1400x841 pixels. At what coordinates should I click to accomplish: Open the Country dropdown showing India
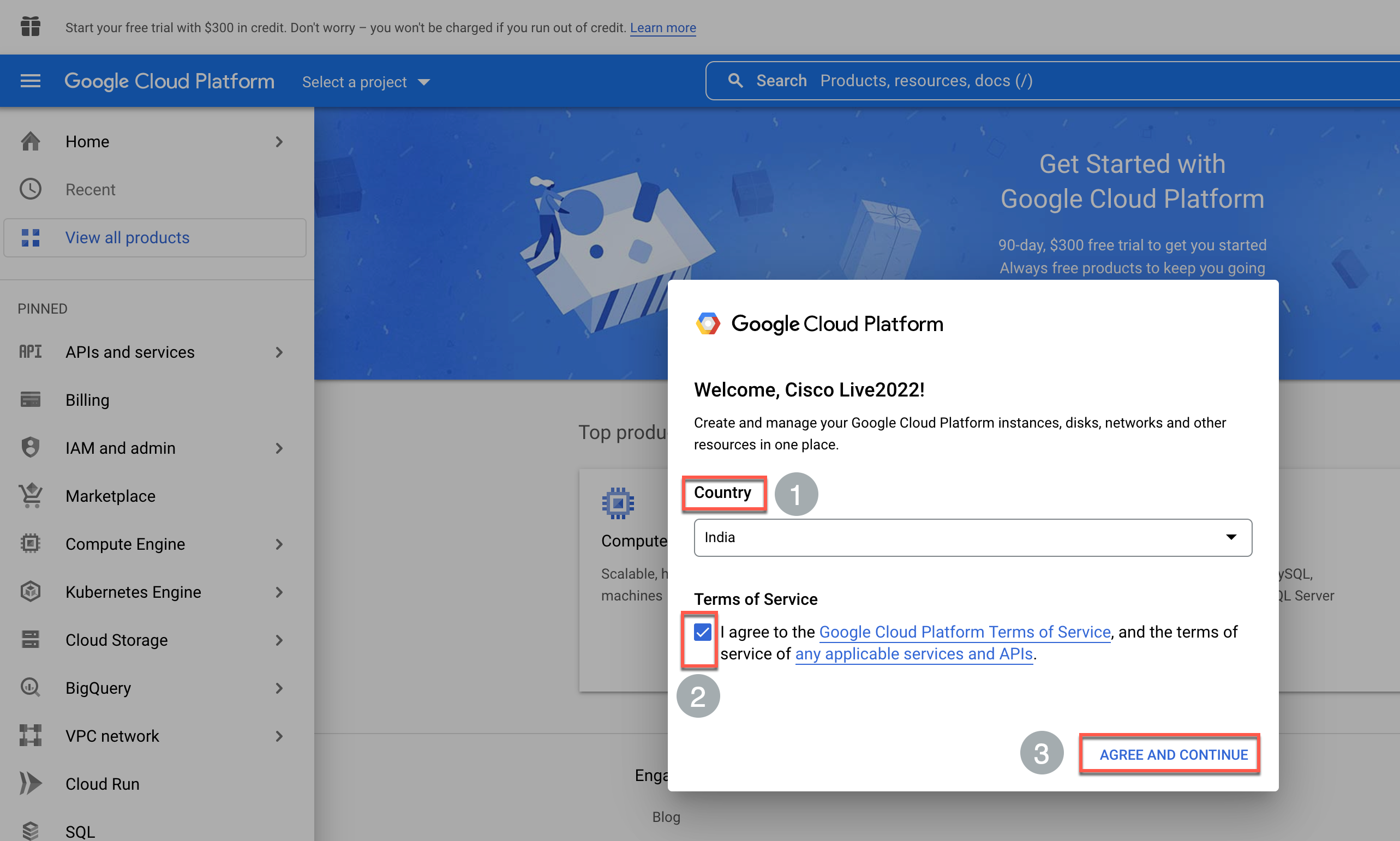973,537
